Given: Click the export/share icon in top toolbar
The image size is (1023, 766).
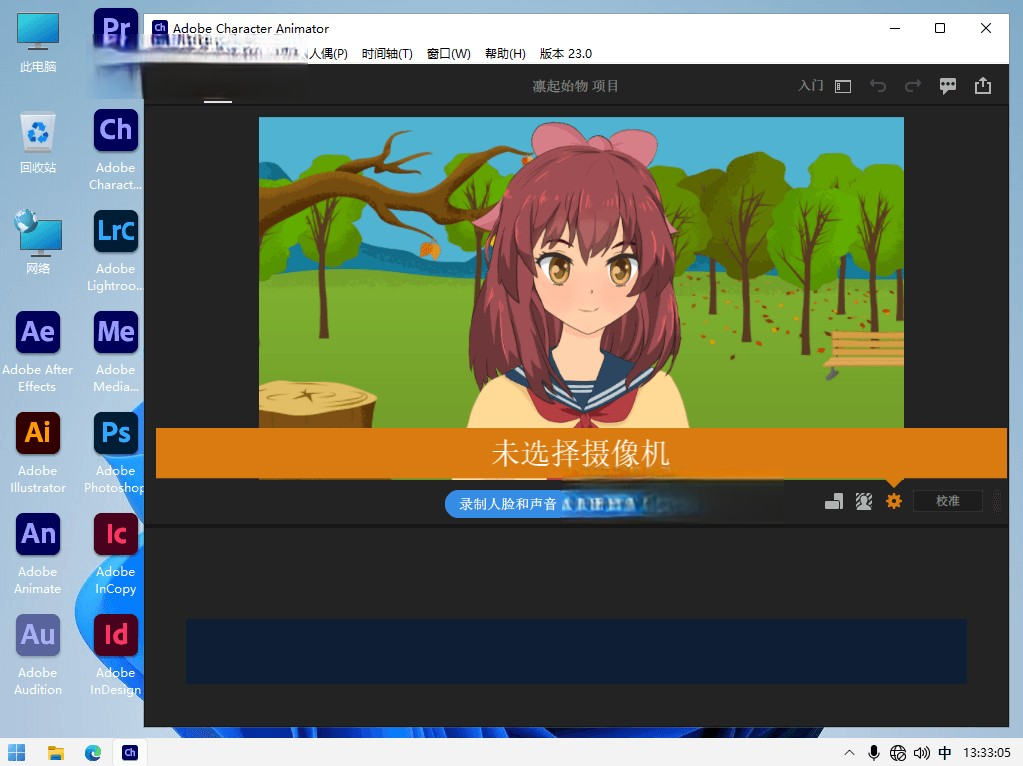Looking at the screenshot, I should coord(983,86).
